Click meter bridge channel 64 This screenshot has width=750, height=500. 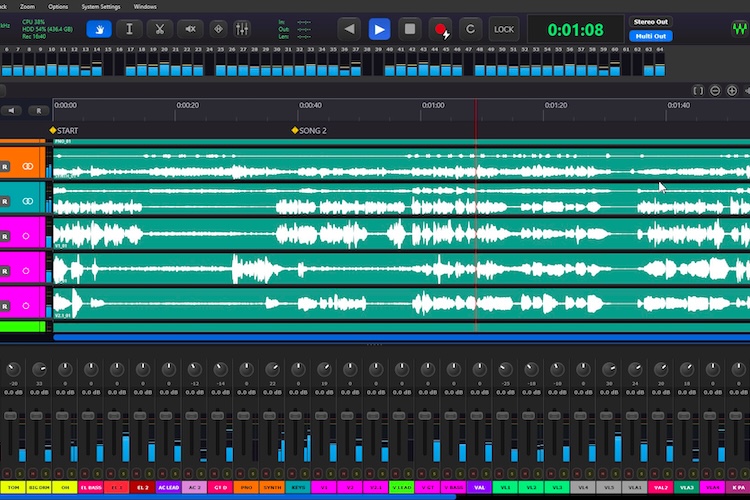(x=660, y=63)
